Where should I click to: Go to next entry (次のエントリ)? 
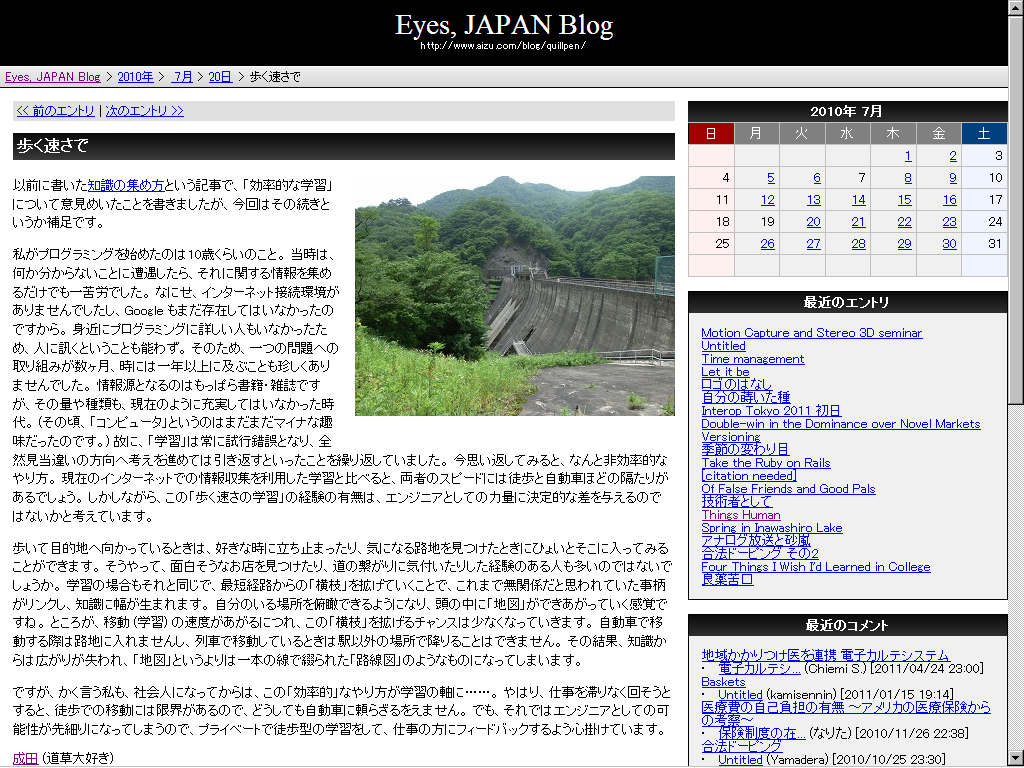(144, 111)
